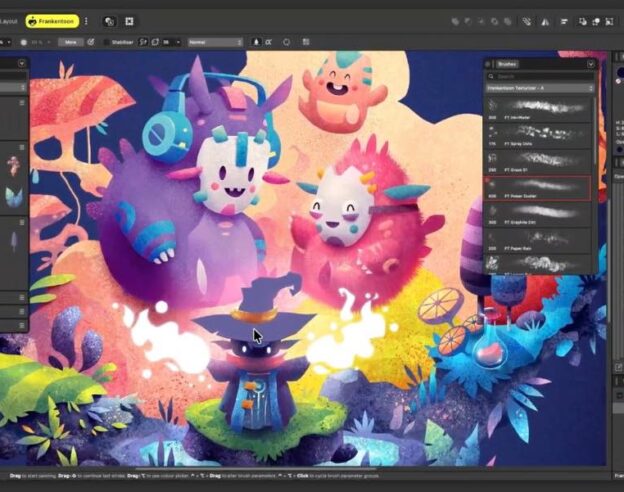Select the window stabiliser mode icon

coord(155,42)
